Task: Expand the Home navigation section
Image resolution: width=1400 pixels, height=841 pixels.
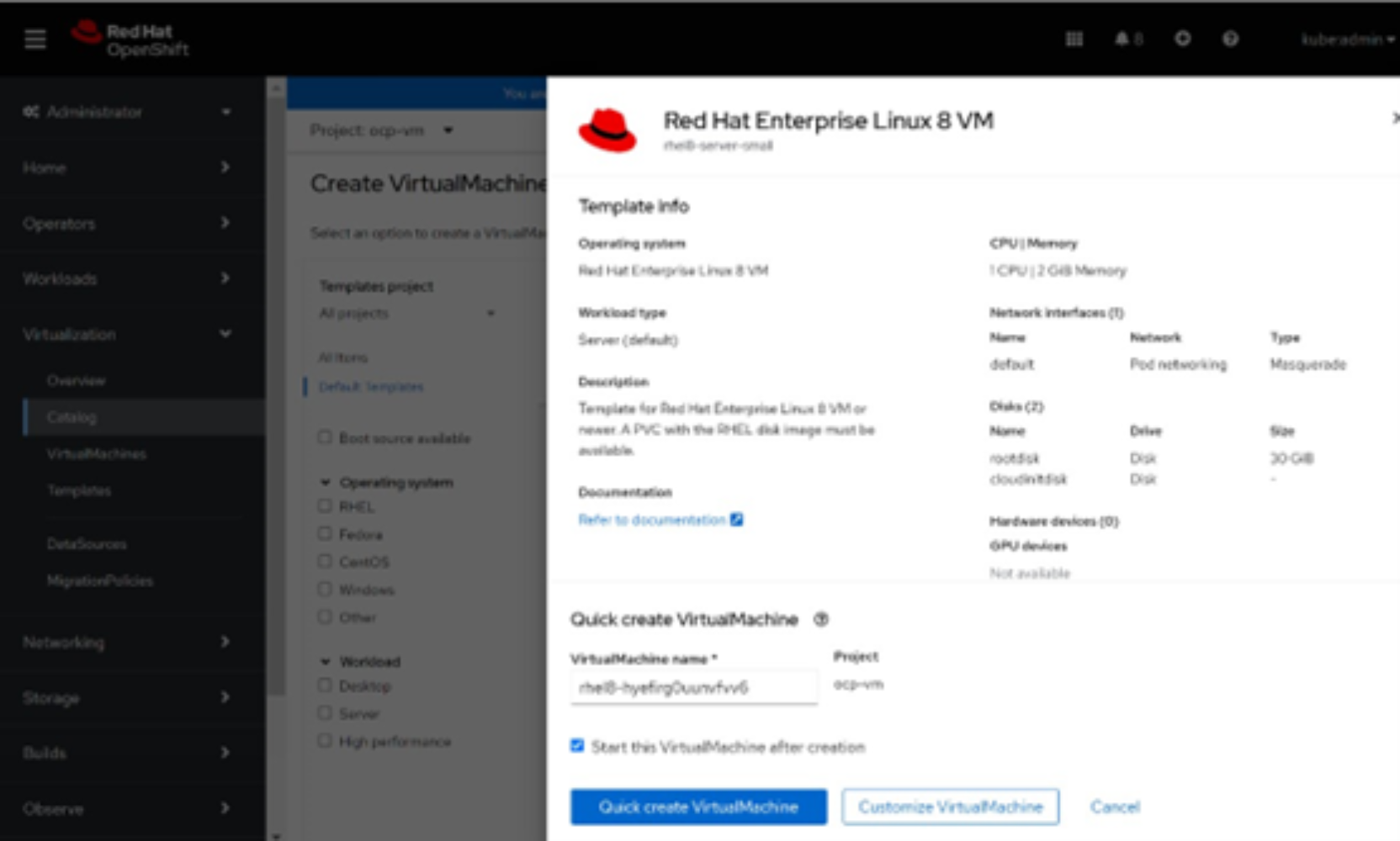Action: pos(126,167)
